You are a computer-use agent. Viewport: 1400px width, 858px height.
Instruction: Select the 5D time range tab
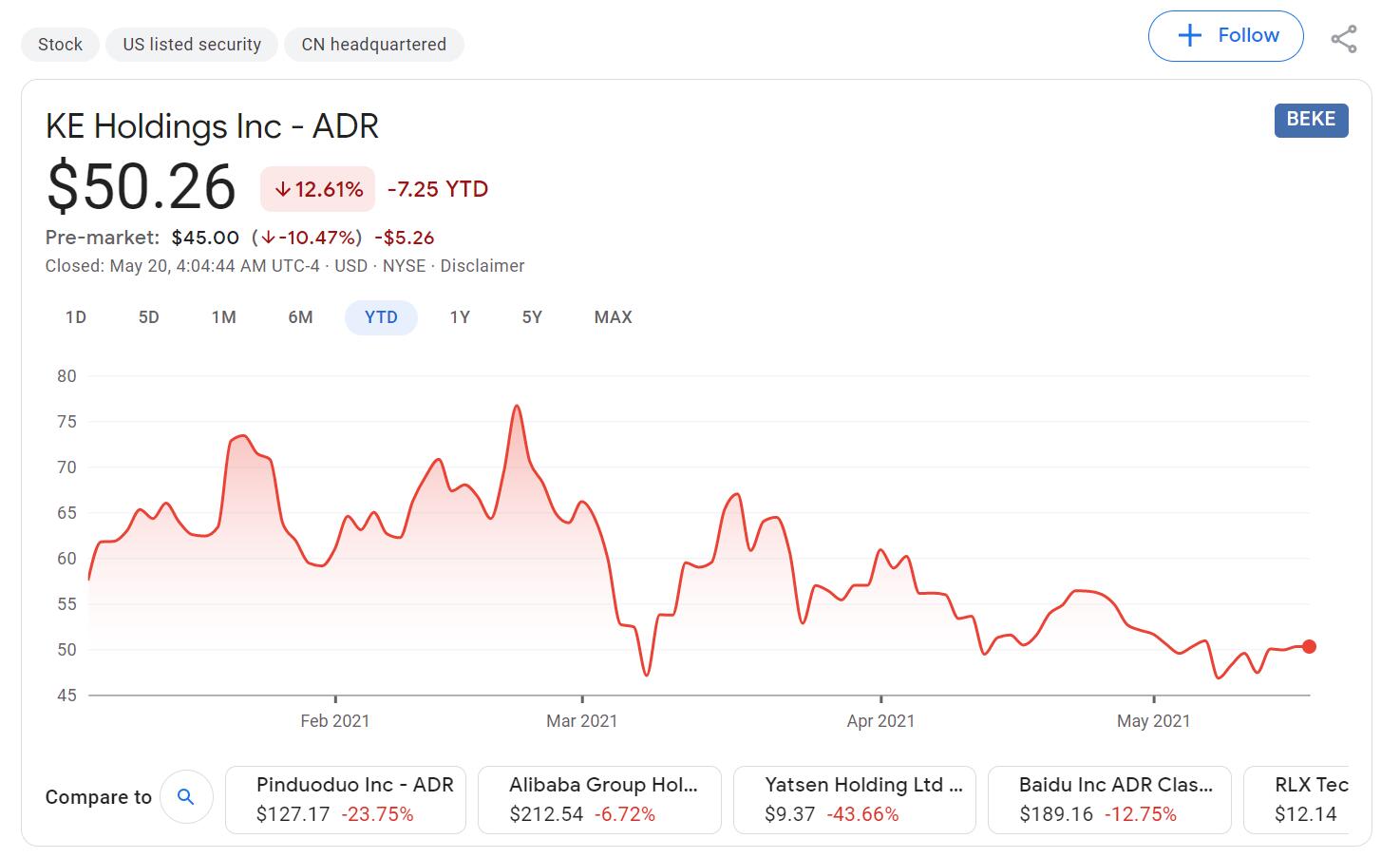pyautogui.click(x=148, y=317)
